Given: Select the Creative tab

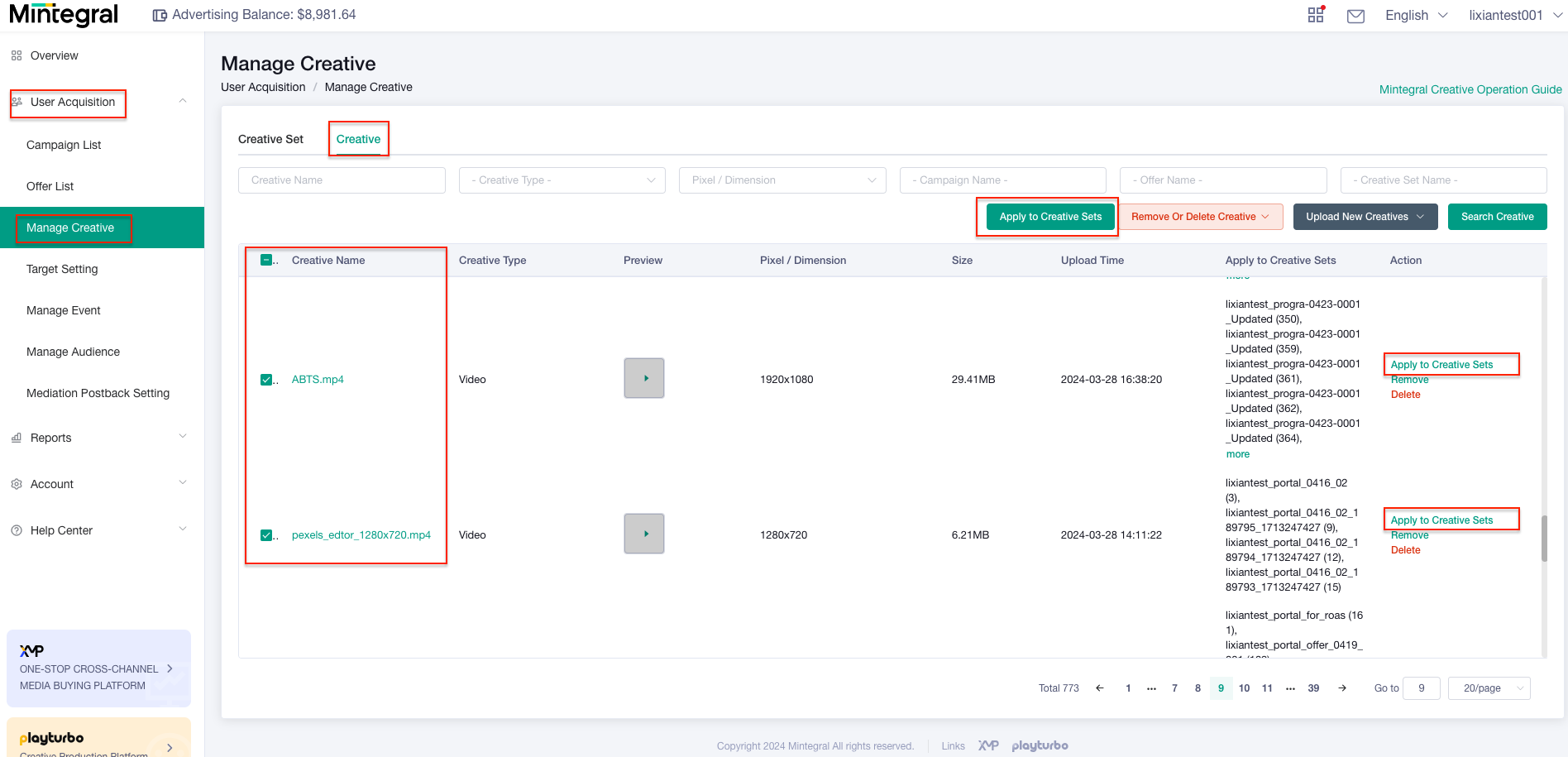Looking at the screenshot, I should click(358, 139).
